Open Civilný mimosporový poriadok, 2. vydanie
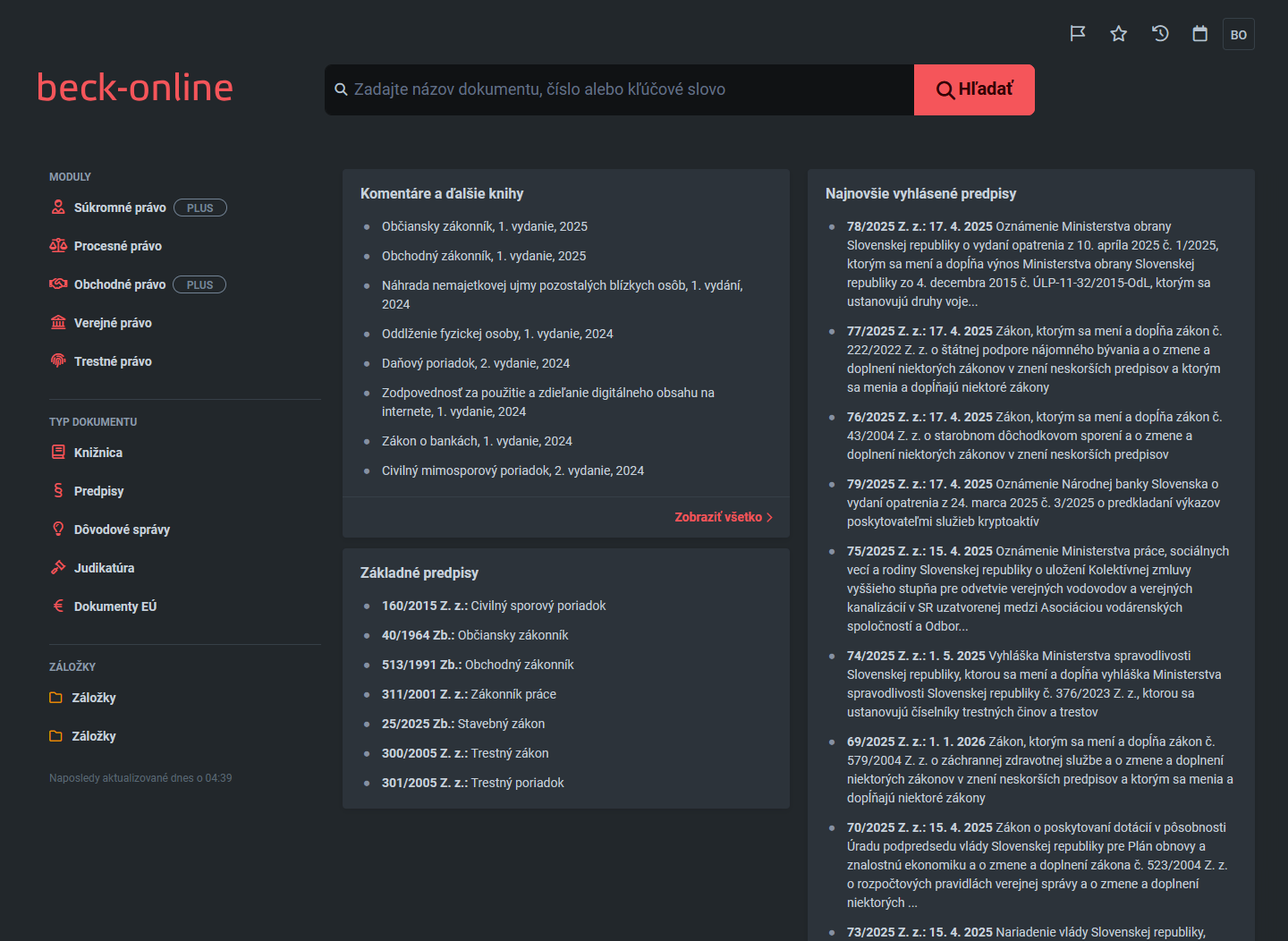The image size is (1288, 941). click(513, 470)
